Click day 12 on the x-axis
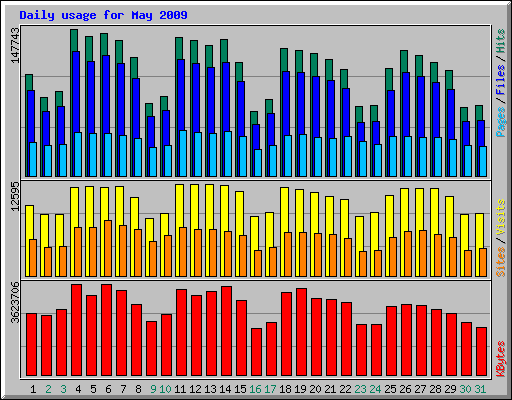The height and width of the screenshot is (400, 512). (195, 389)
